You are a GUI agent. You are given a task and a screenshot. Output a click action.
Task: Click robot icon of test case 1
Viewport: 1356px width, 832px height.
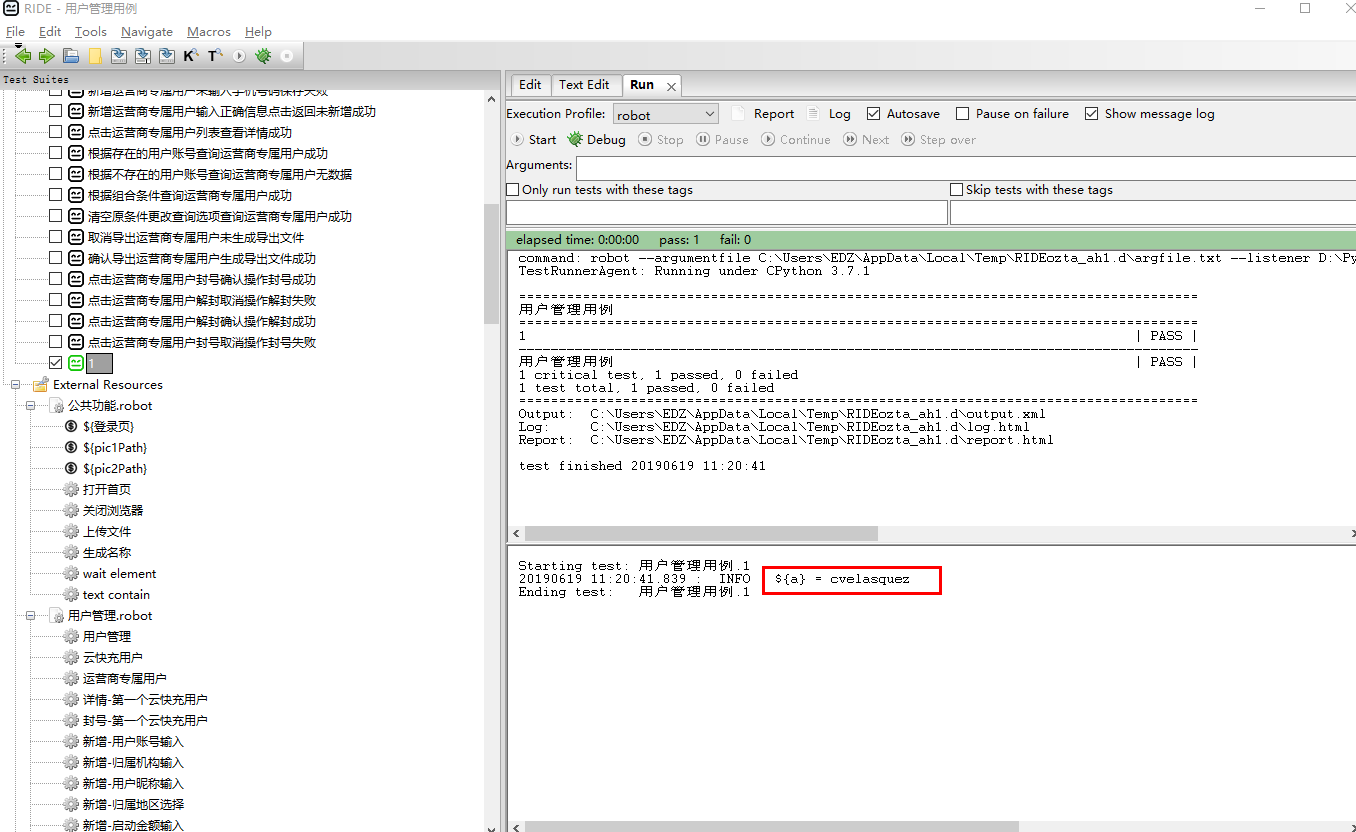click(76, 363)
